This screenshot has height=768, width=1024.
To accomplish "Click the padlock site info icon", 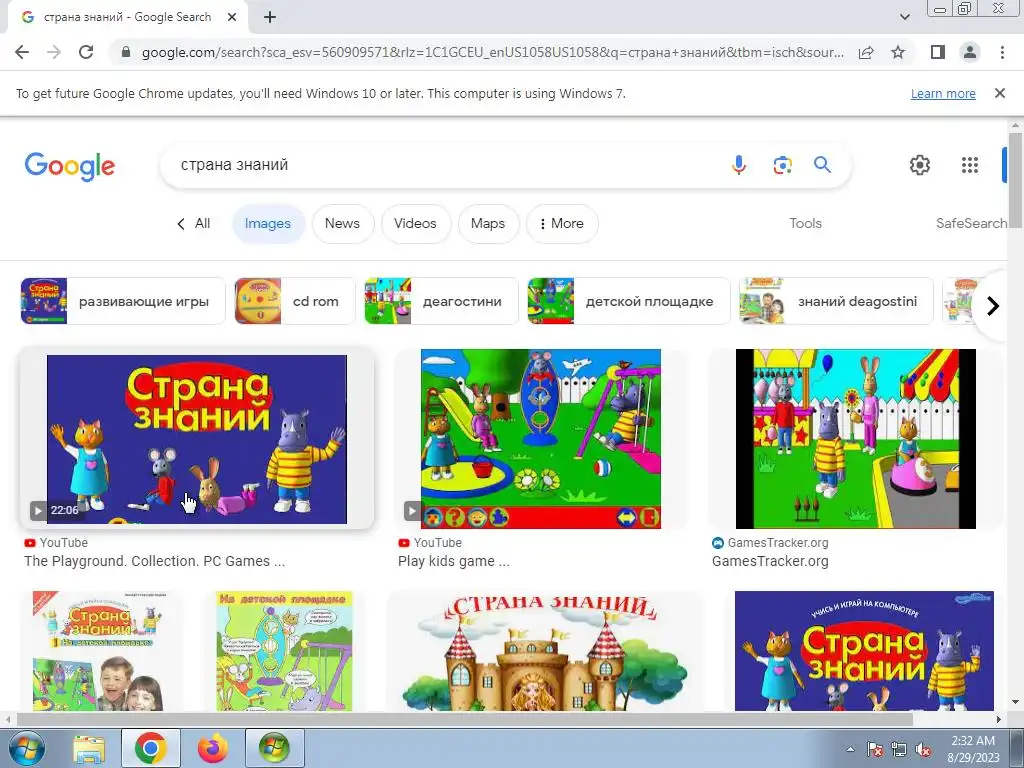I will (126, 52).
